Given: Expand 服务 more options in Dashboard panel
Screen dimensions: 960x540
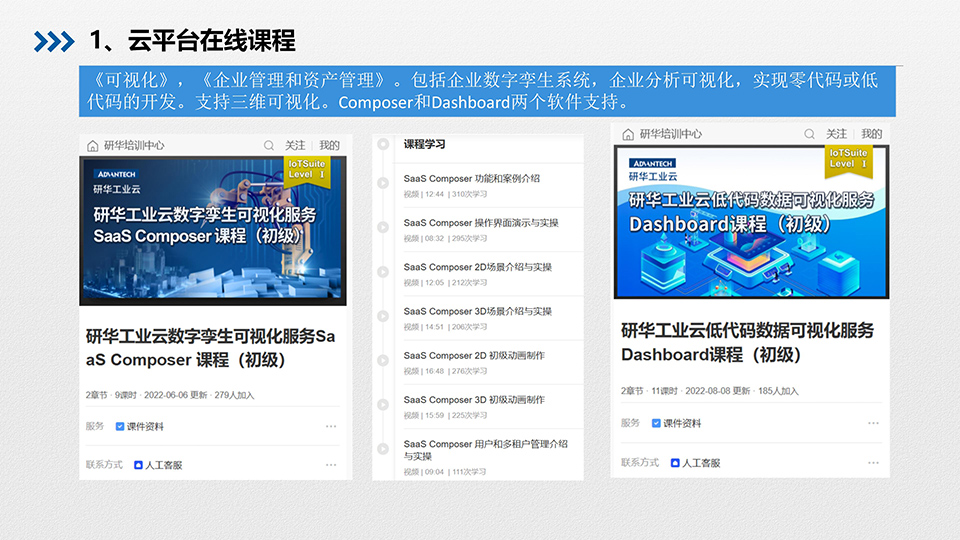Looking at the screenshot, I should click(873, 423).
